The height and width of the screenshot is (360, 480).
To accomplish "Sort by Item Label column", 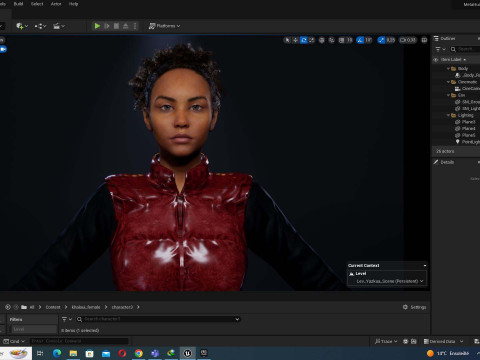I will tap(453, 60).
